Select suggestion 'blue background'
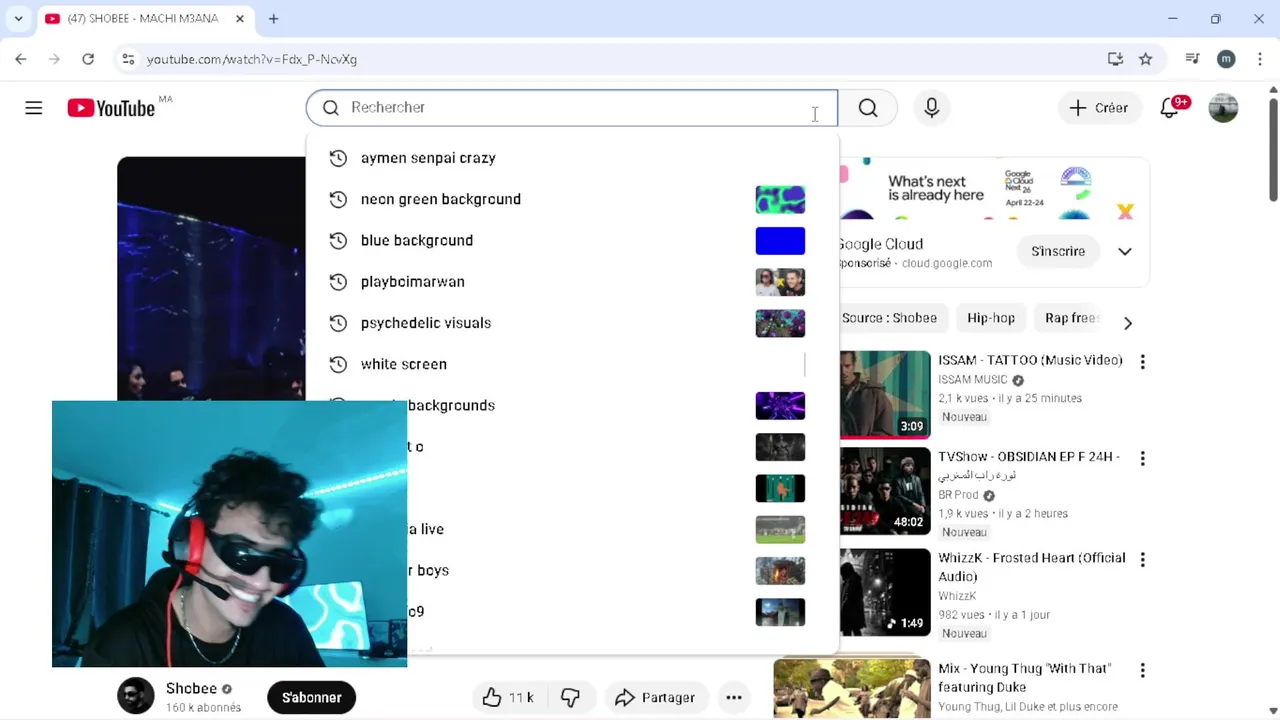Viewport: 1280px width, 720px height. (572, 240)
